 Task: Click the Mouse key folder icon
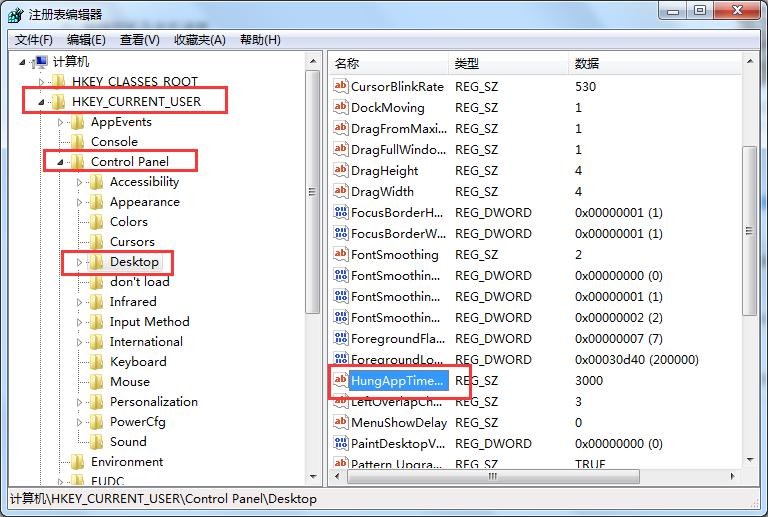click(x=97, y=381)
